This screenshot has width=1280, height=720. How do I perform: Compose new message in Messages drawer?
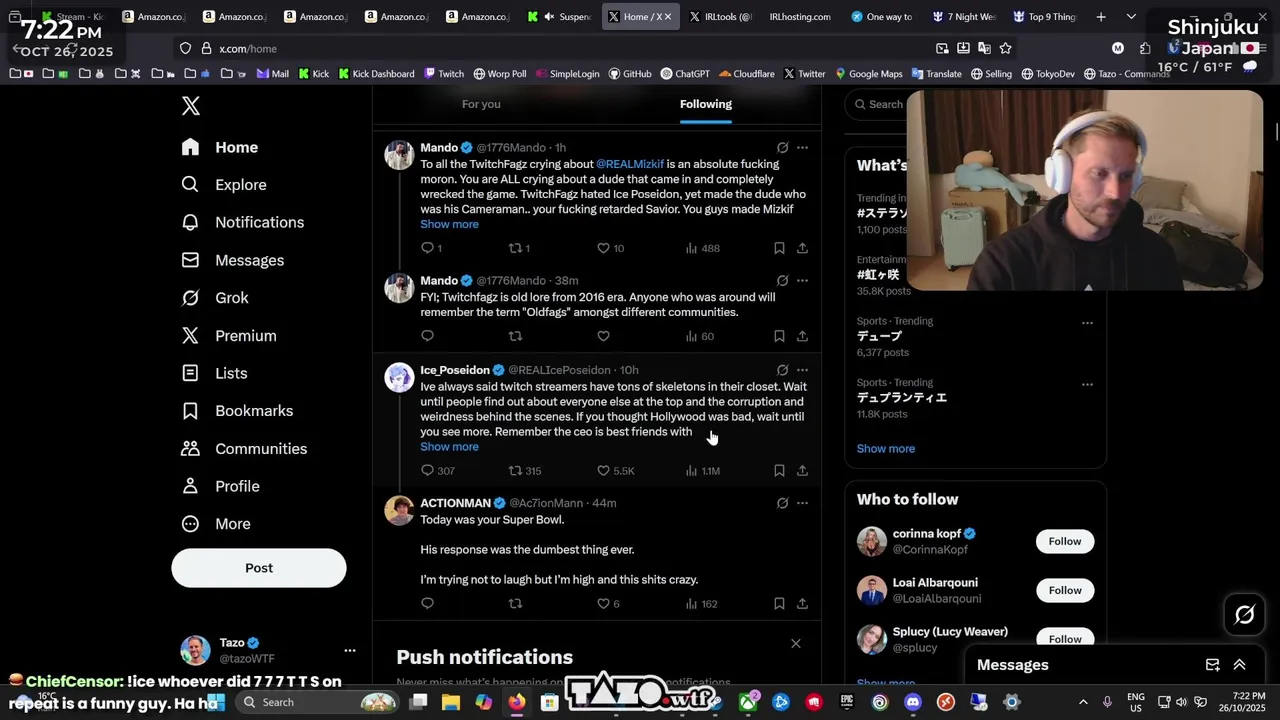[1213, 665]
